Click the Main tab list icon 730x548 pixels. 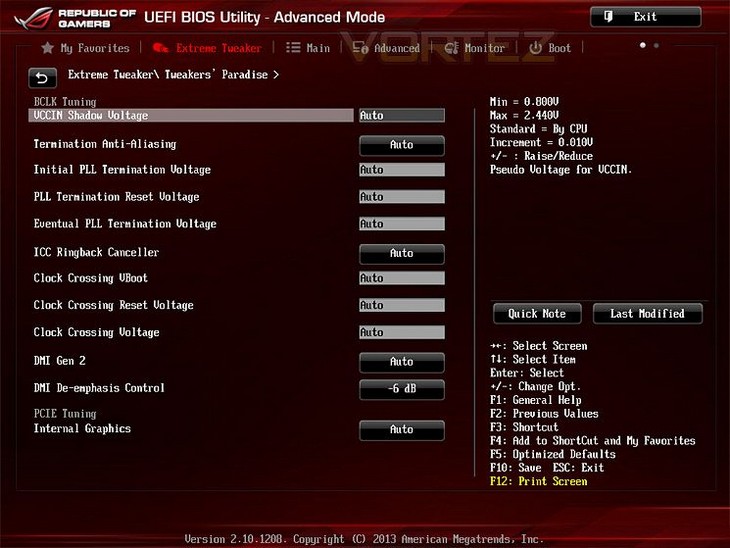(293, 47)
